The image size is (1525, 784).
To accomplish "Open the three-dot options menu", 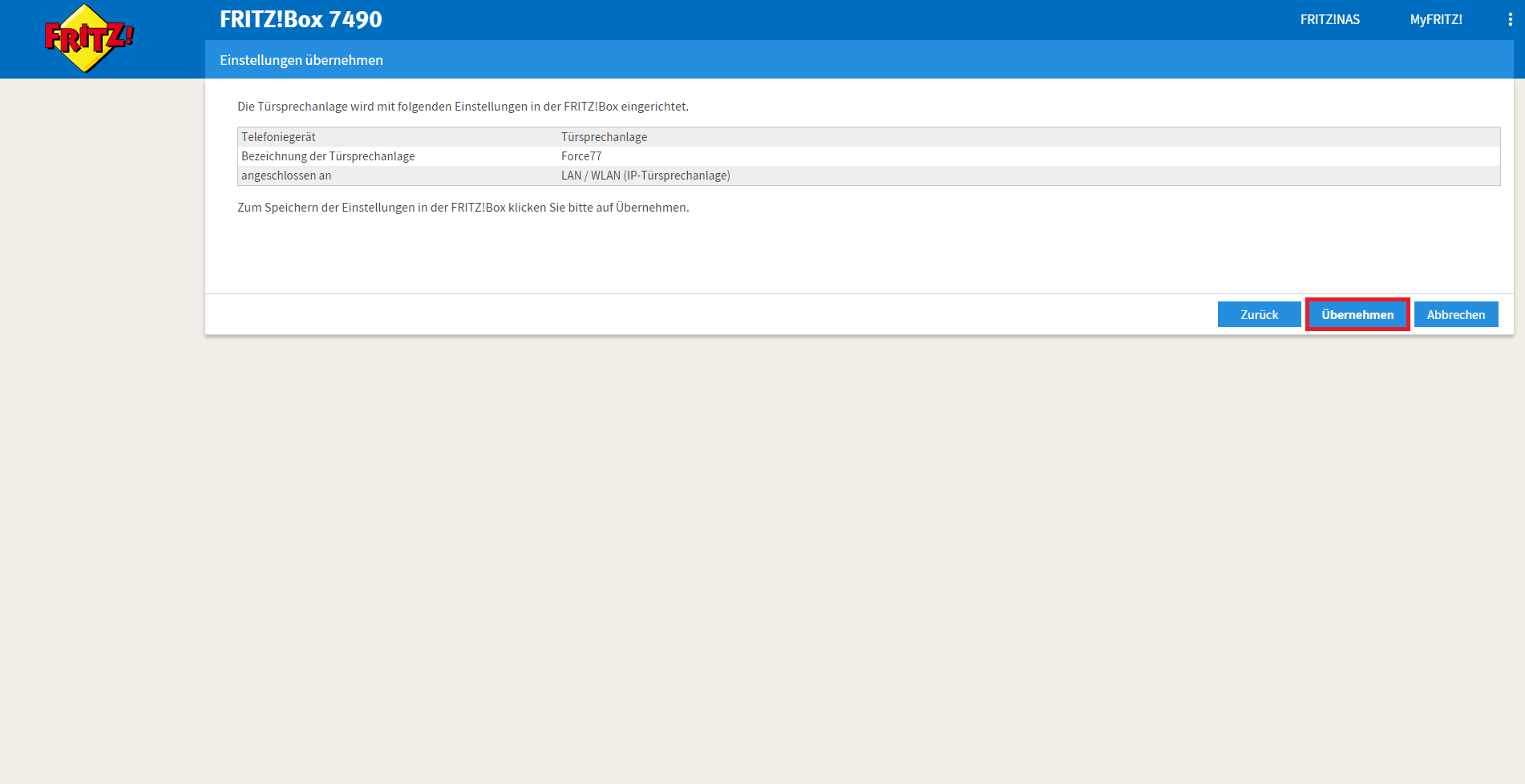I will [1510, 19].
